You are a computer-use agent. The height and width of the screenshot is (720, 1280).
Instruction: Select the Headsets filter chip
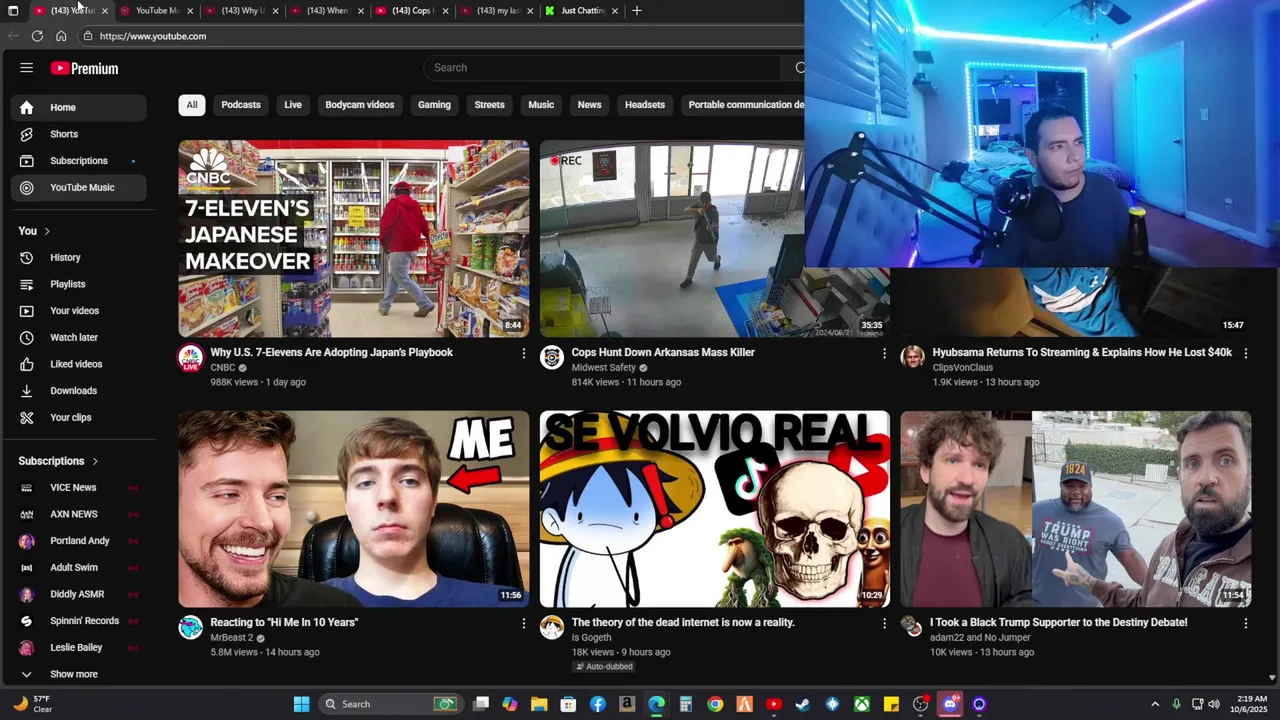point(645,105)
